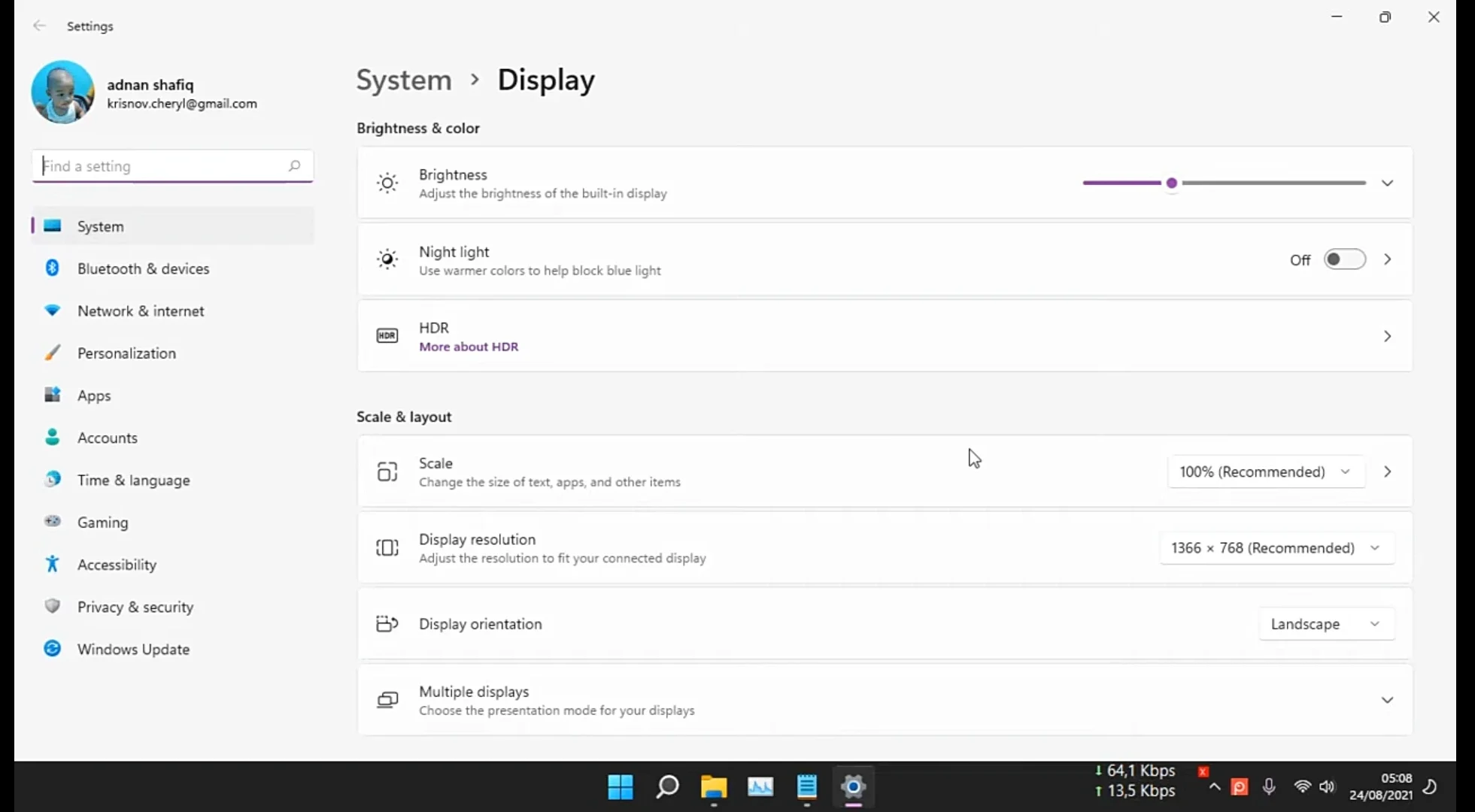Click the Apps icon in sidebar
Viewport: 1475px width, 812px height.
(x=52, y=395)
